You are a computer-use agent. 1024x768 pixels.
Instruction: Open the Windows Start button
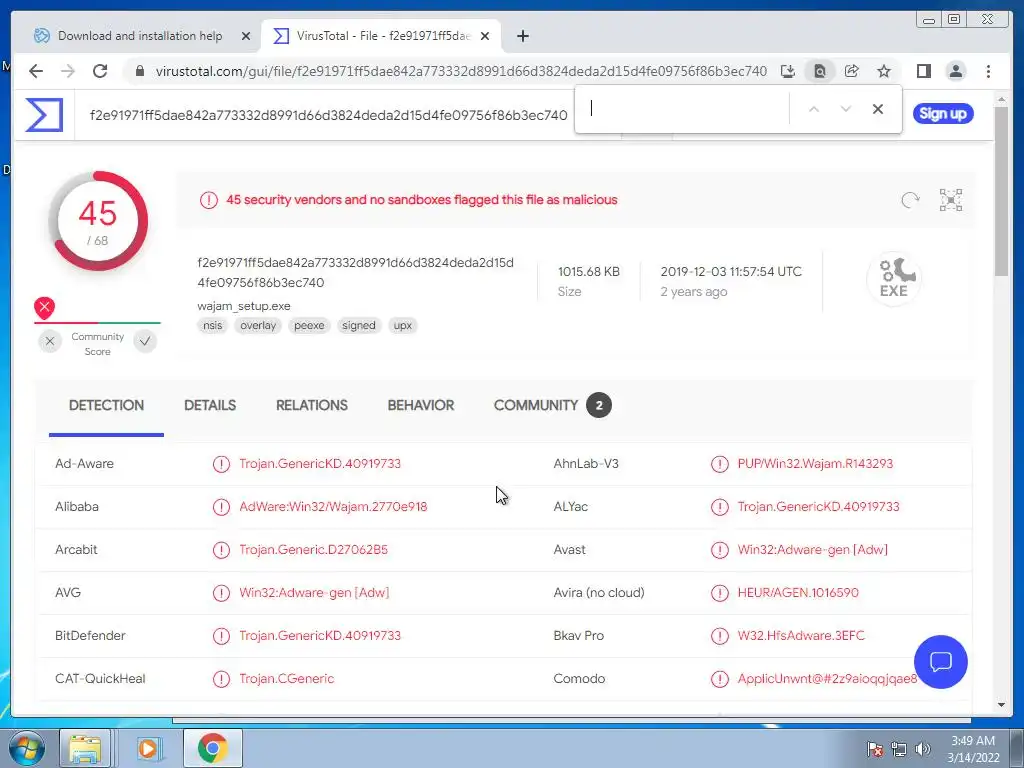27,748
